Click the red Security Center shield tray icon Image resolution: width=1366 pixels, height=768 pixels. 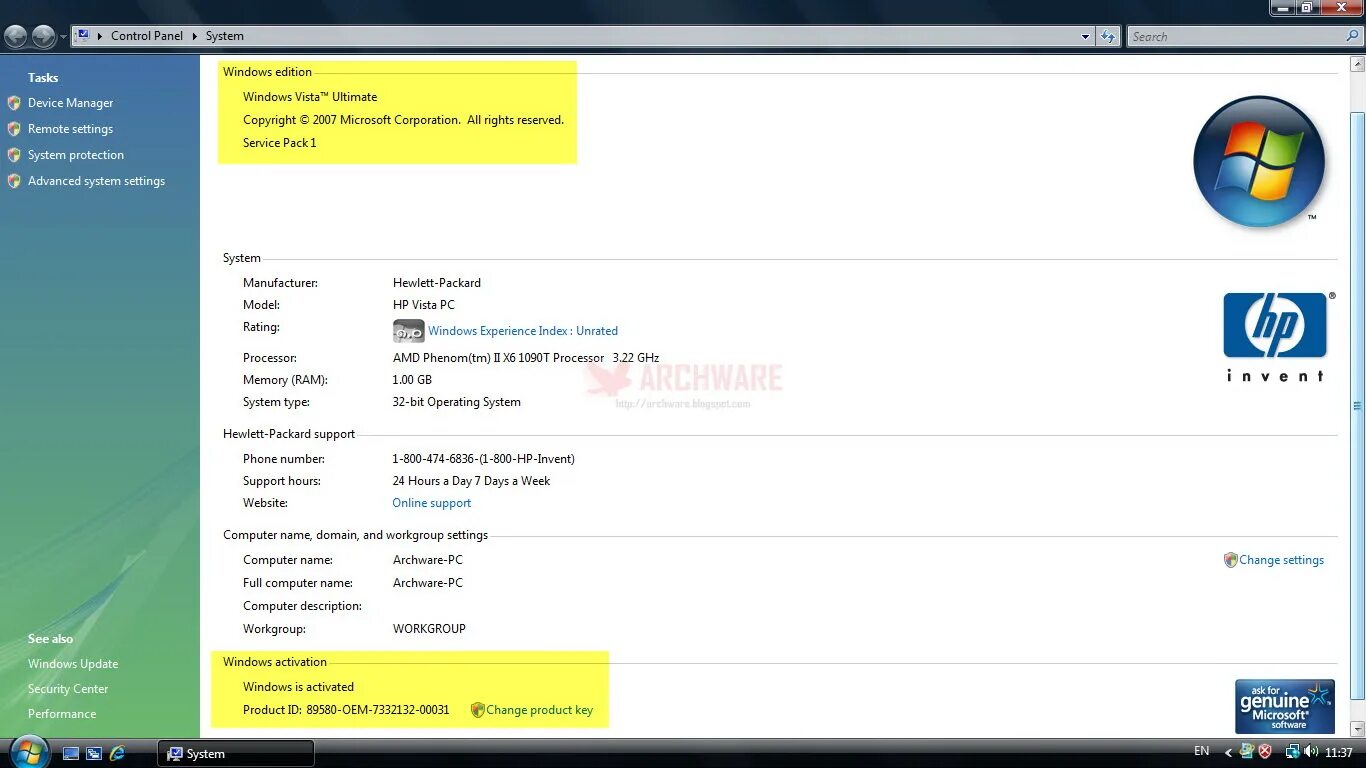pos(1265,751)
